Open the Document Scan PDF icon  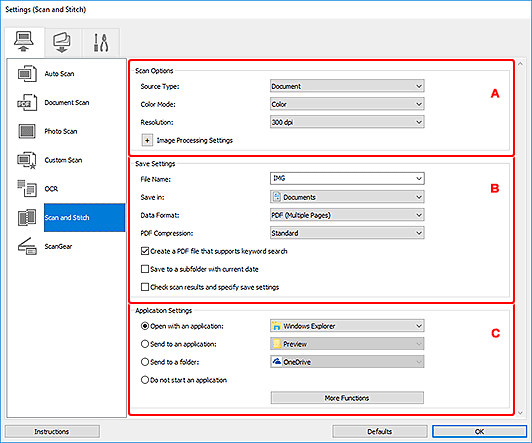pyautogui.click(x=27, y=102)
